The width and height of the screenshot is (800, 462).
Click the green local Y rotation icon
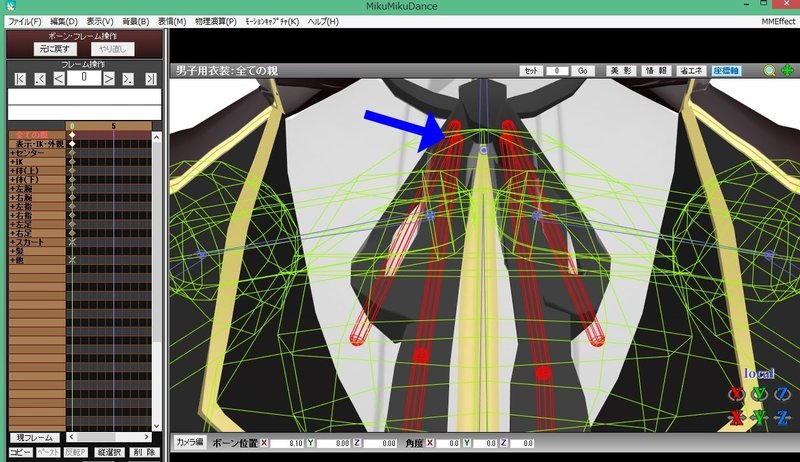[760, 394]
